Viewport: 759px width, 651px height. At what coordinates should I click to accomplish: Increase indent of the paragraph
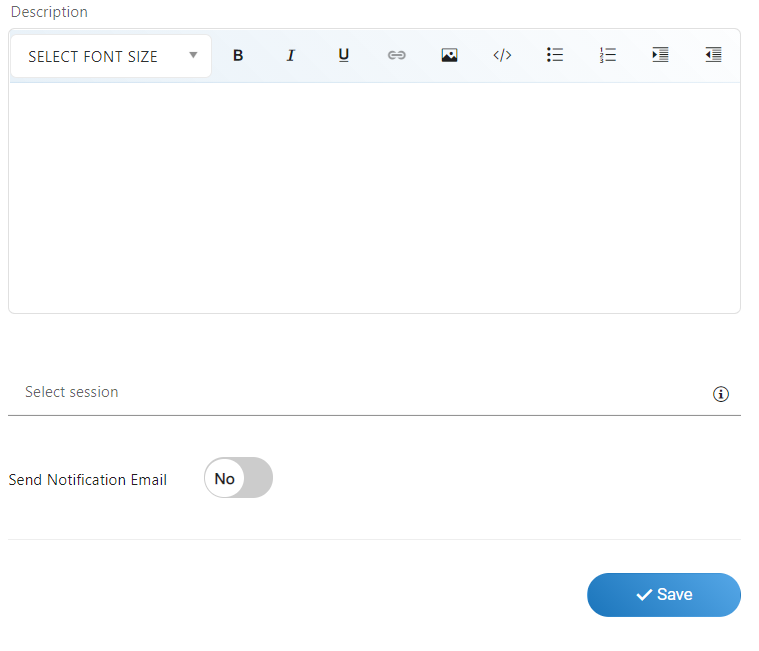pos(660,56)
